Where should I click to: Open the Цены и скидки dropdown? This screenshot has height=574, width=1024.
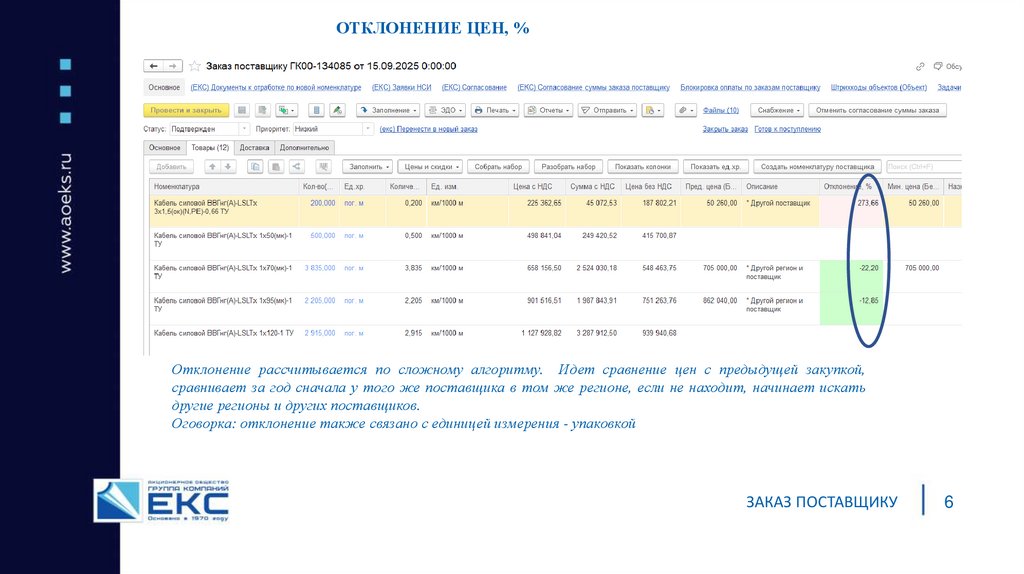click(x=430, y=167)
